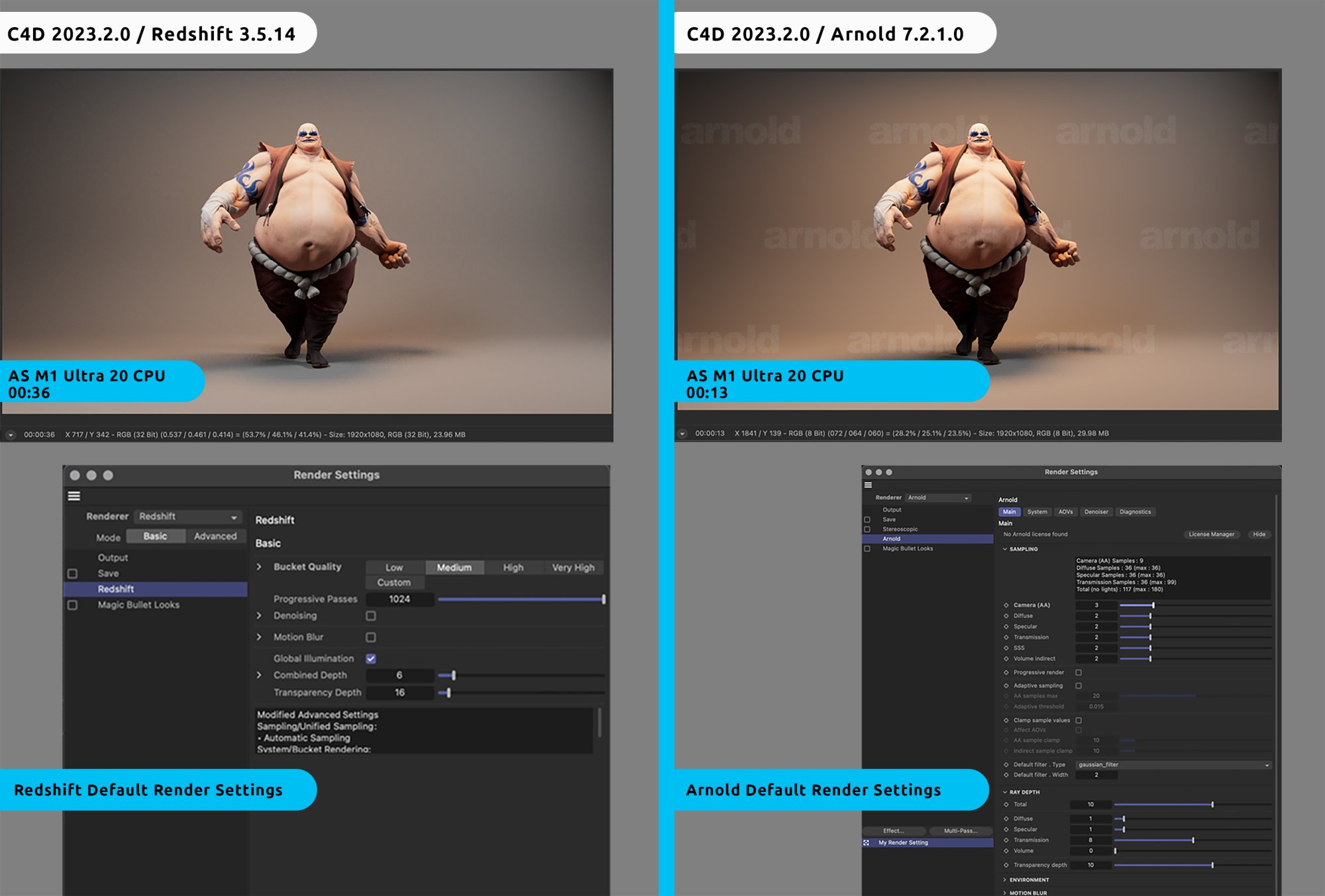Click keyframe diamond beside Transparency depth in Arnold
1325x896 pixels.
pyautogui.click(x=1006, y=865)
